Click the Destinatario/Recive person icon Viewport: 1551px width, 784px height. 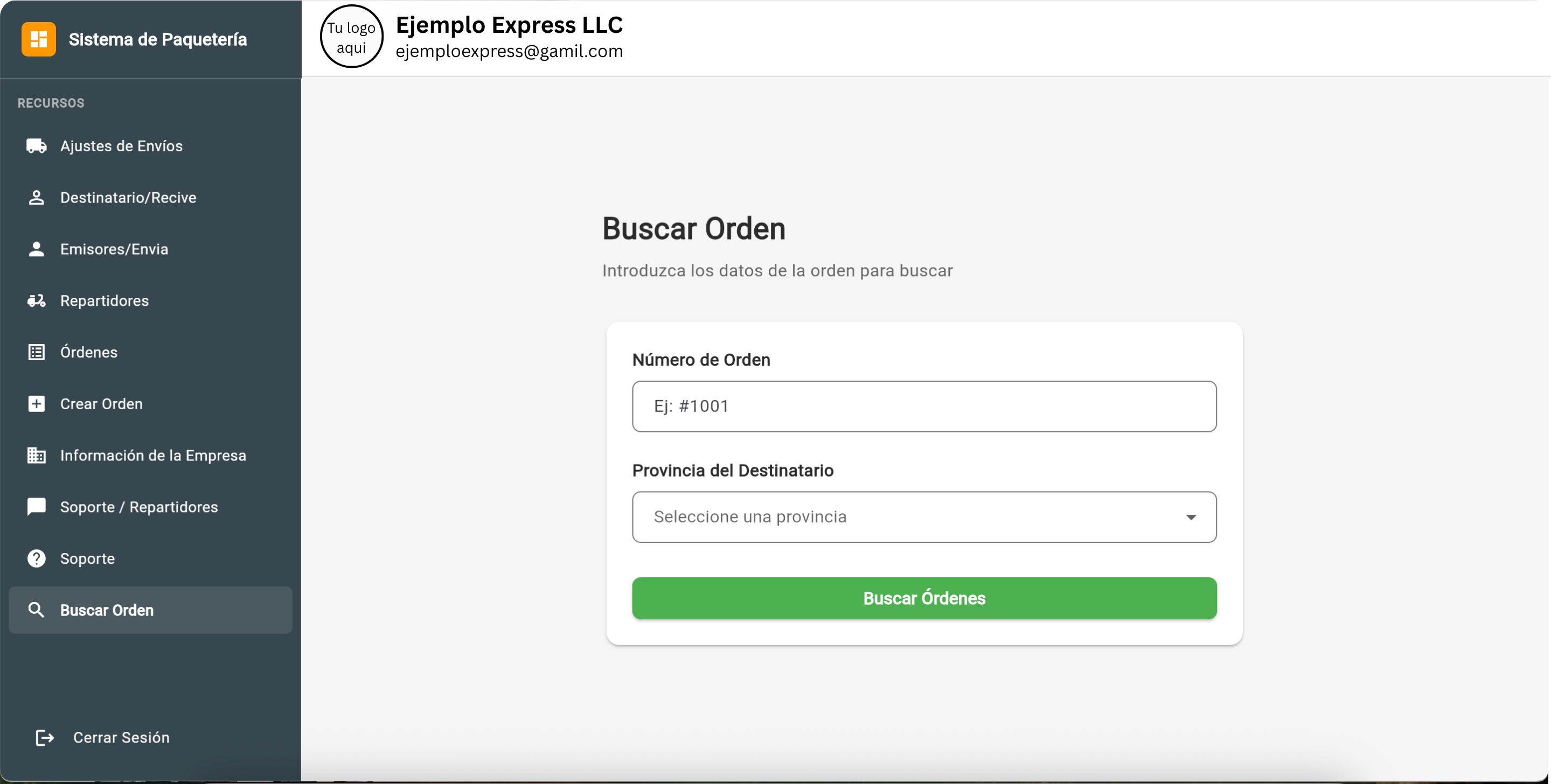[36, 198]
